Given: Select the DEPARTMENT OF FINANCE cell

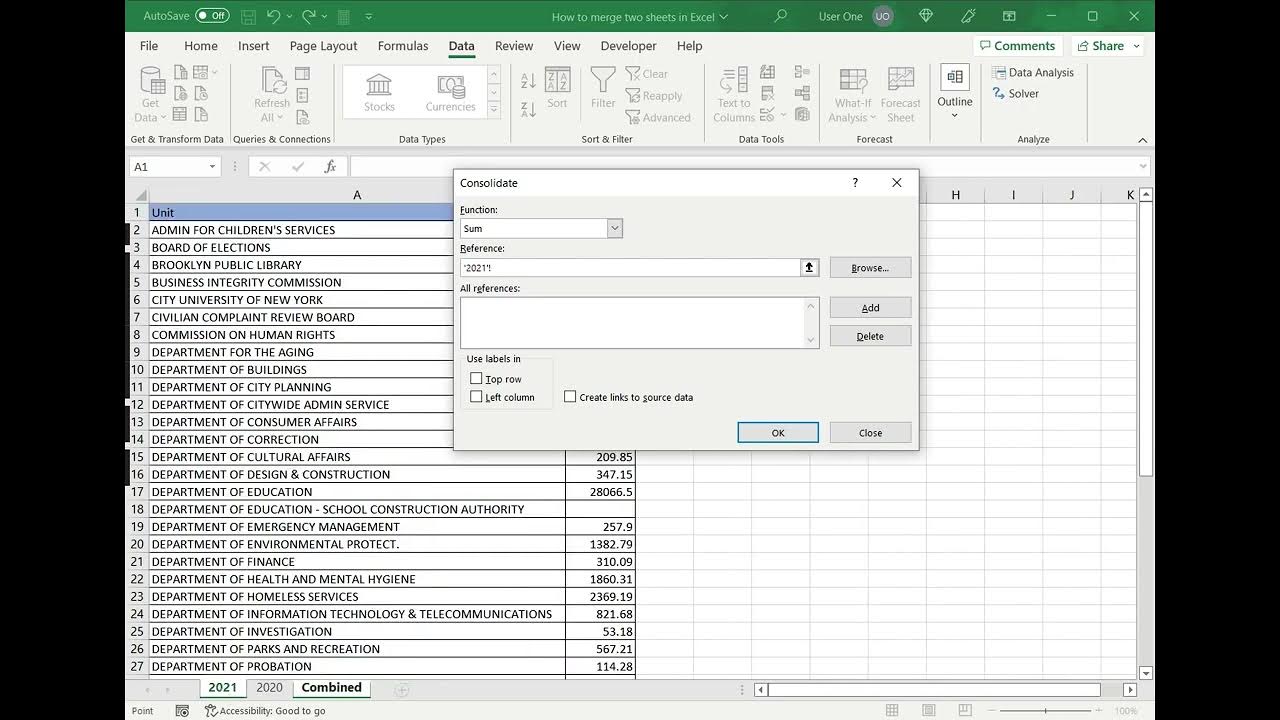Looking at the screenshot, I should (x=357, y=562).
